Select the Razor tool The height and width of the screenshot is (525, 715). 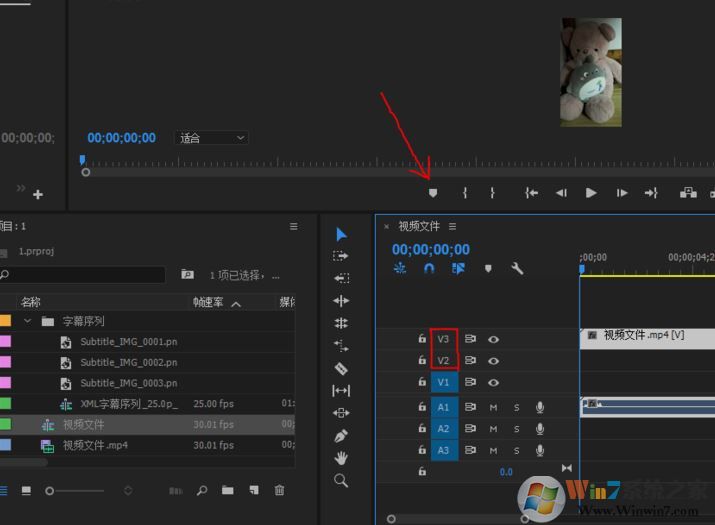coord(341,368)
